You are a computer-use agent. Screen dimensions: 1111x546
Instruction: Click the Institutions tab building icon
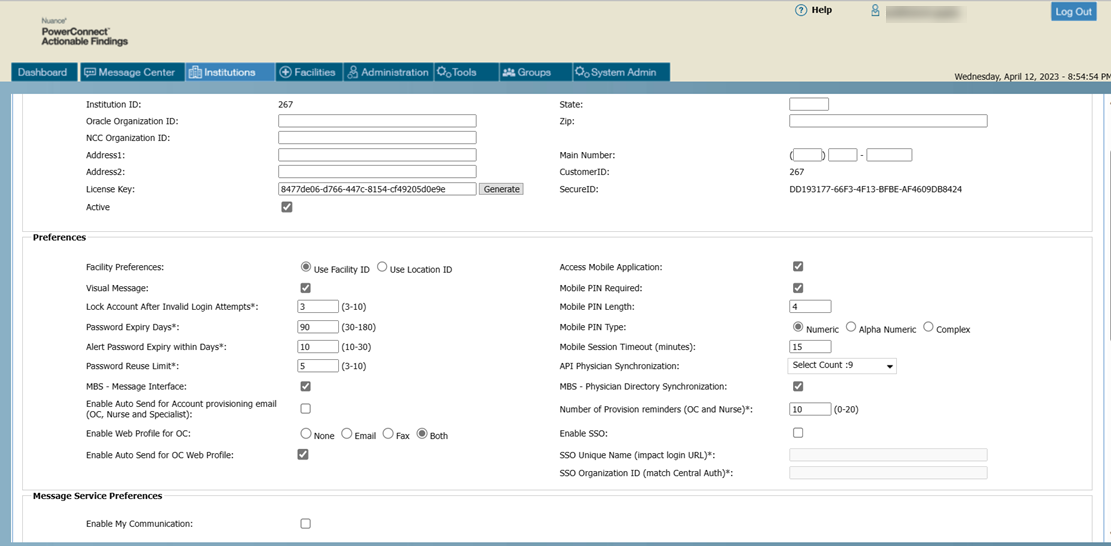point(195,72)
